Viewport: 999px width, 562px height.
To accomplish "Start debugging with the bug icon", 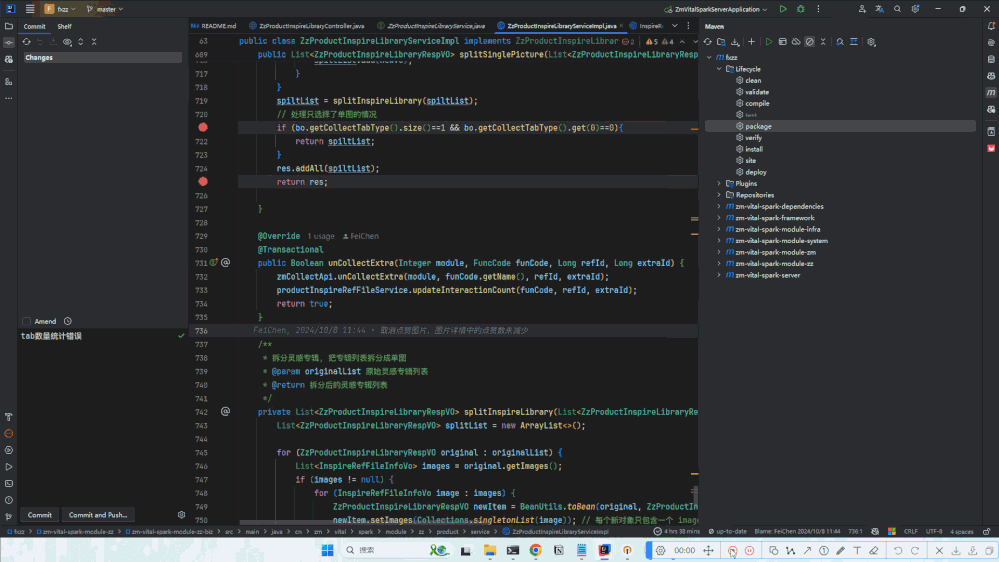I will [800, 9].
